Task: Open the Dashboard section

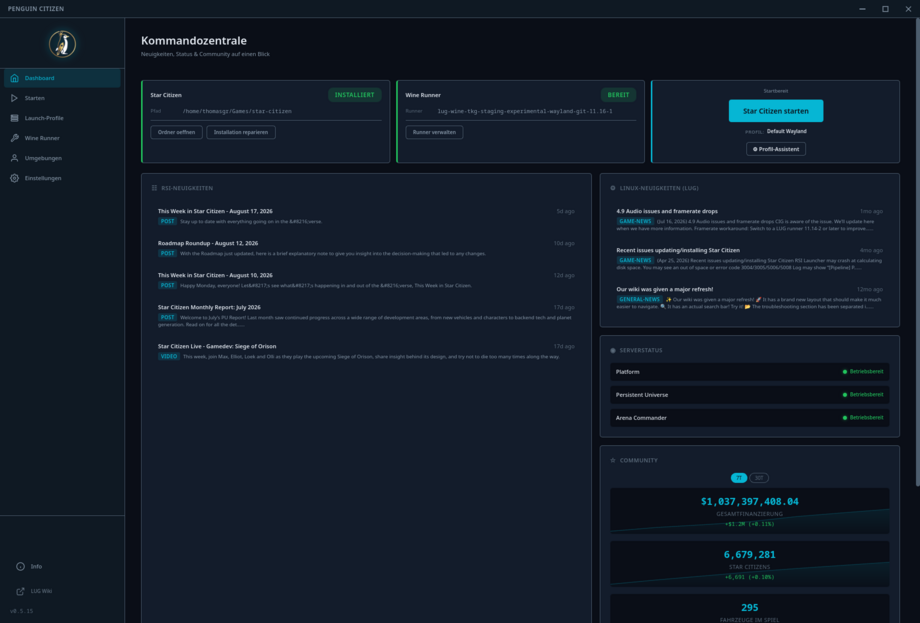Action: point(62,78)
